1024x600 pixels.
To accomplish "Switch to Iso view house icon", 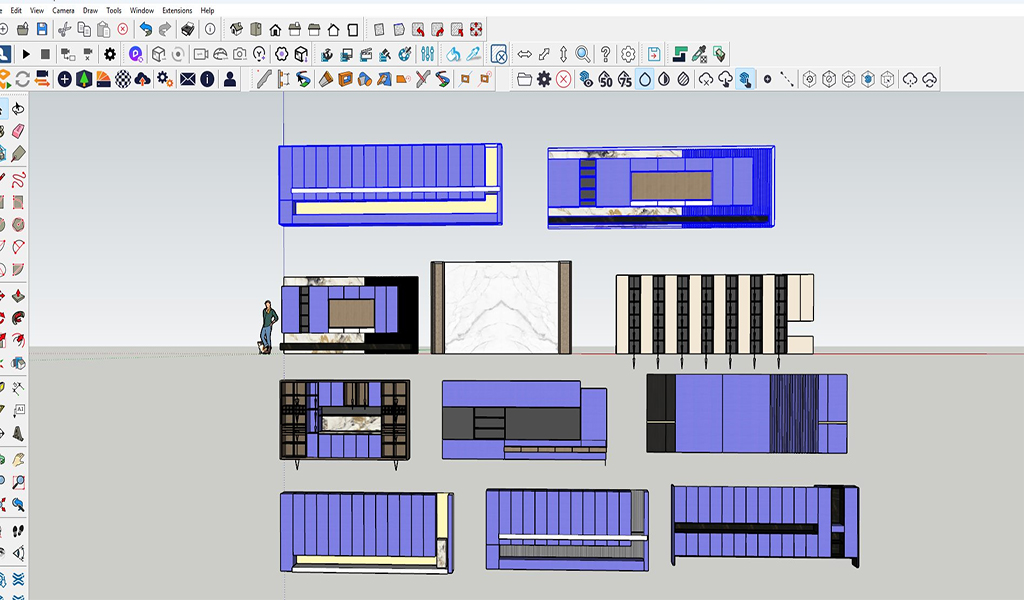I will (236, 29).
